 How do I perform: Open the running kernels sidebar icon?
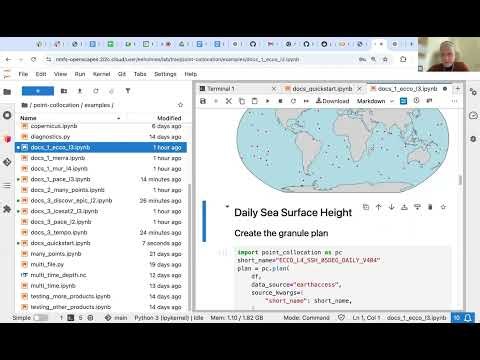[7, 115]
